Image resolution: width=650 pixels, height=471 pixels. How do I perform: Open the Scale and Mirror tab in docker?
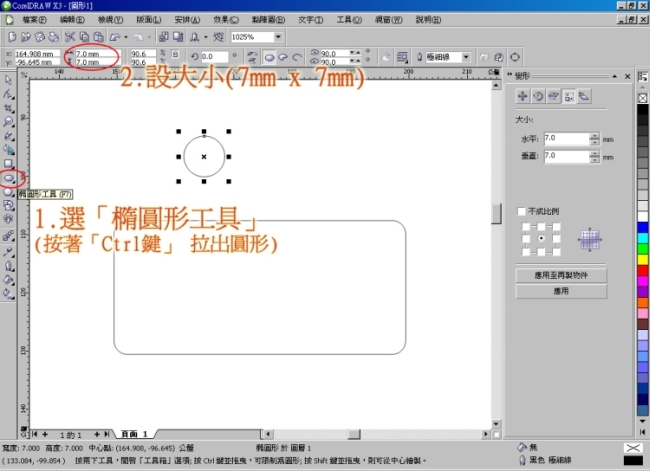(x=553, y=96)
